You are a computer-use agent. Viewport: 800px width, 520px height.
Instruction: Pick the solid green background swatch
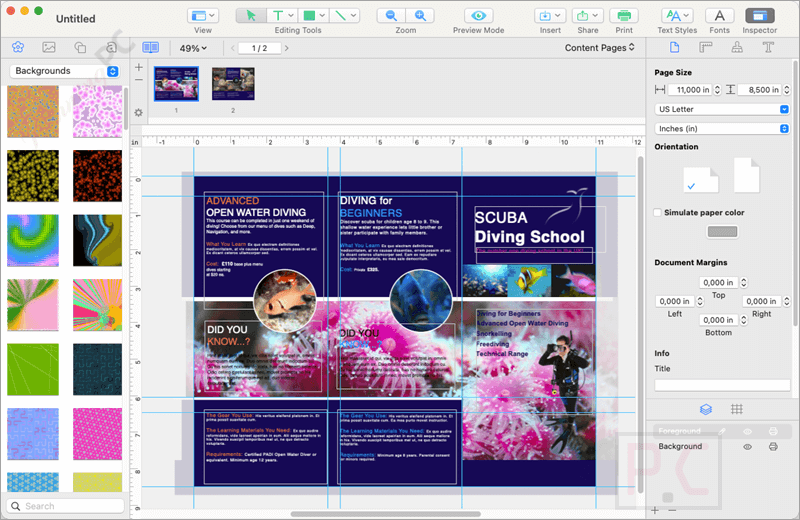[33, 369]
